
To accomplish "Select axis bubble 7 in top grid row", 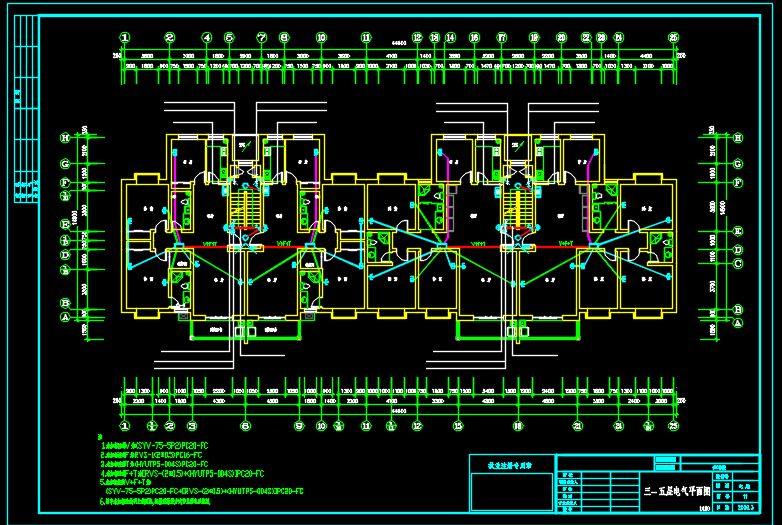I will coord(262,37).
